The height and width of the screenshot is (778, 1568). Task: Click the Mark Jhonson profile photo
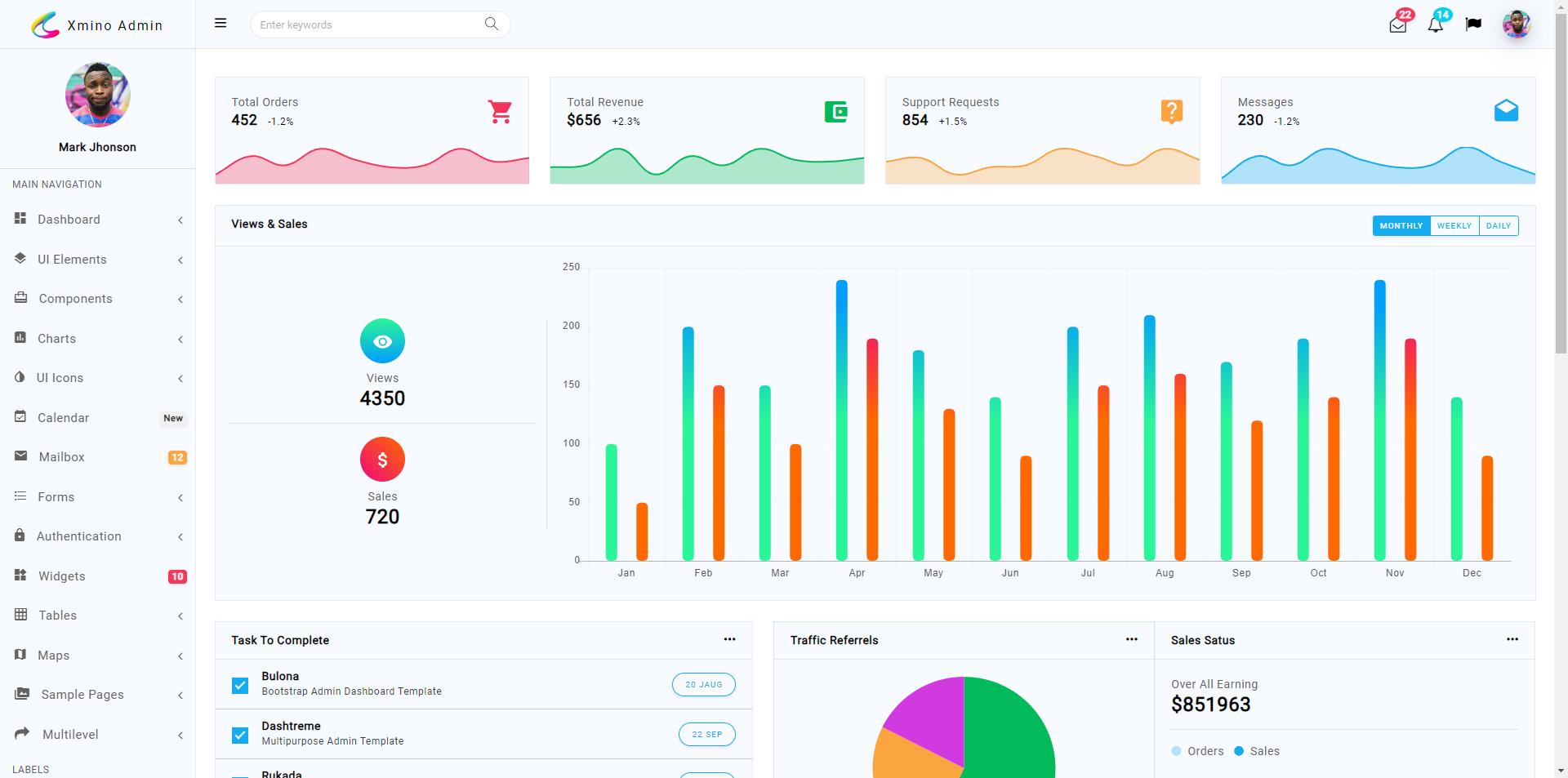point(98,95)
